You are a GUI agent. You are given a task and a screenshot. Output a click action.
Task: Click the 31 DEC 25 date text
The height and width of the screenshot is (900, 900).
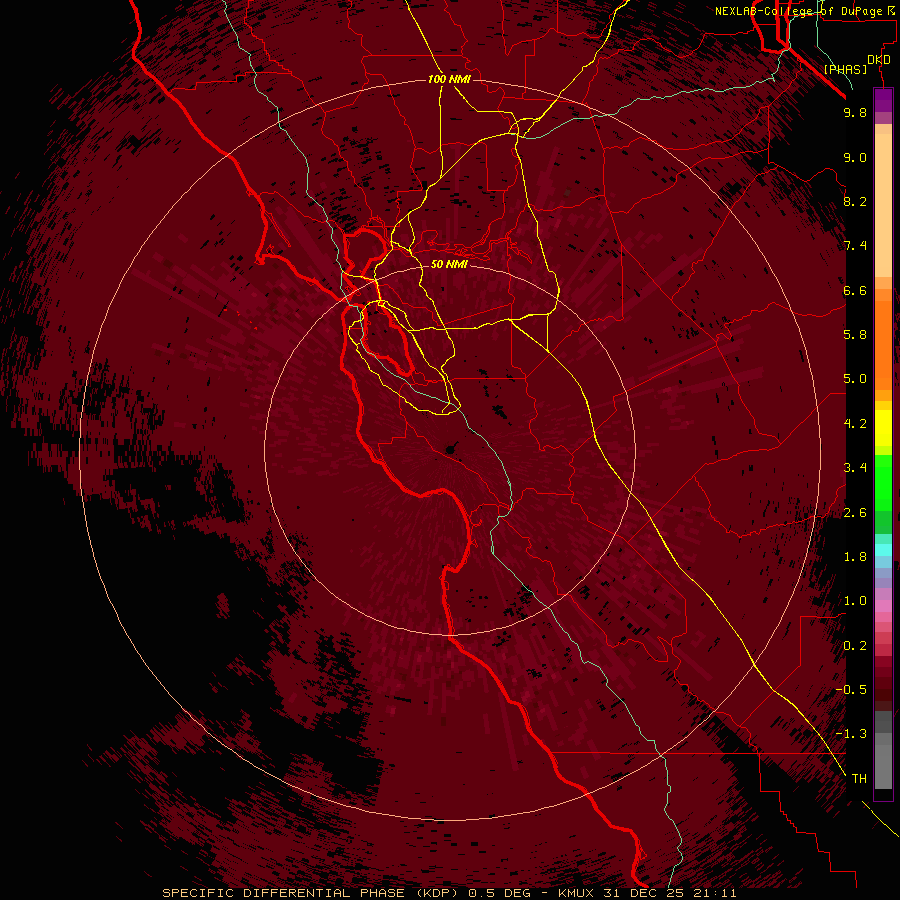(645, 893)
